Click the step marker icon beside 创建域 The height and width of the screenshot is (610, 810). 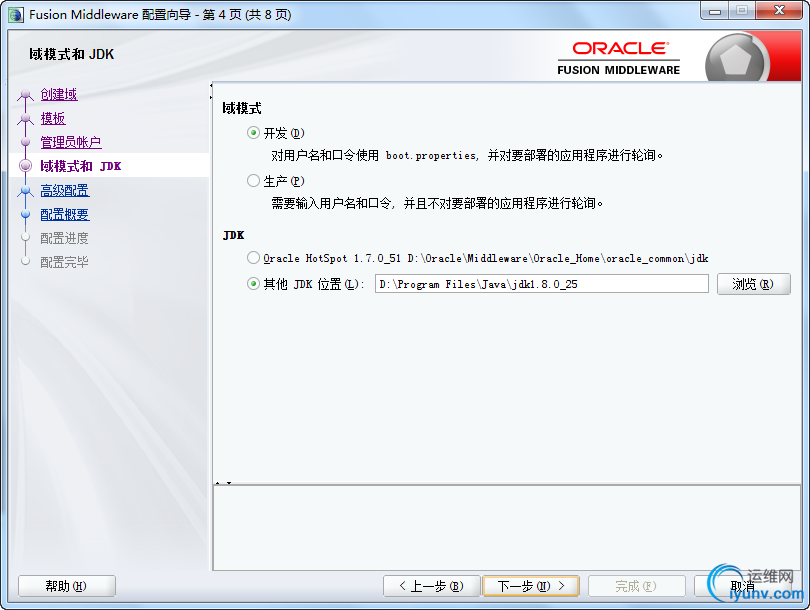click(25, 95)
